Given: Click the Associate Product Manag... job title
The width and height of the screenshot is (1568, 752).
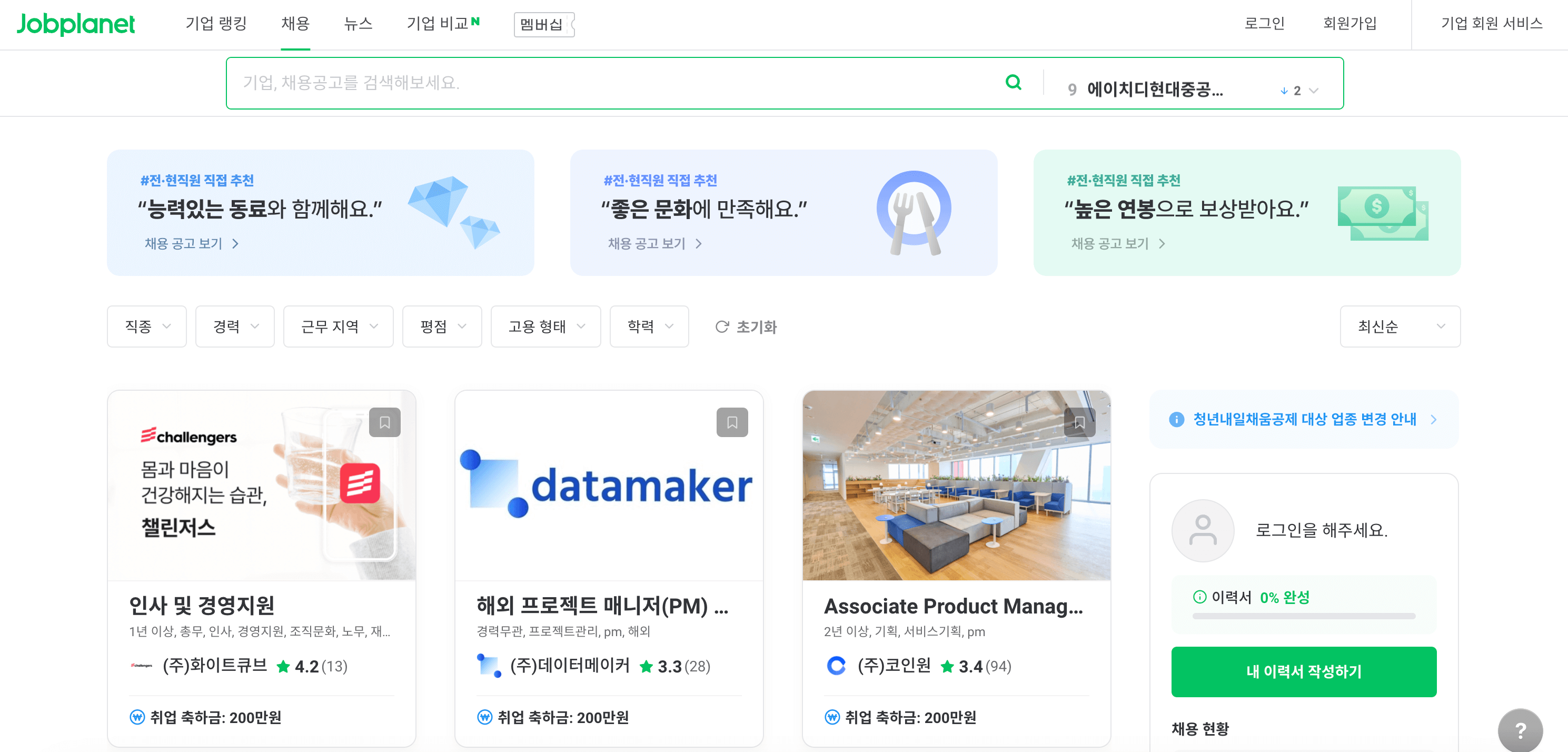Looking at the screenshot, I should point(953,606).
